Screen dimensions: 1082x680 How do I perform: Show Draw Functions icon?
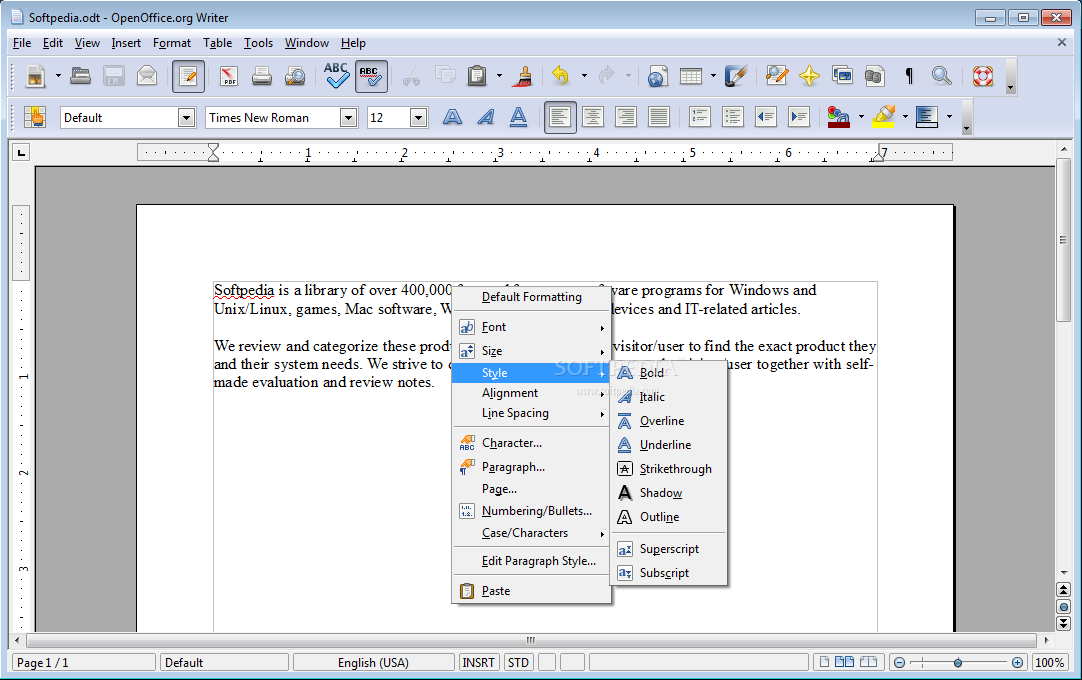(x=736, y=76)
